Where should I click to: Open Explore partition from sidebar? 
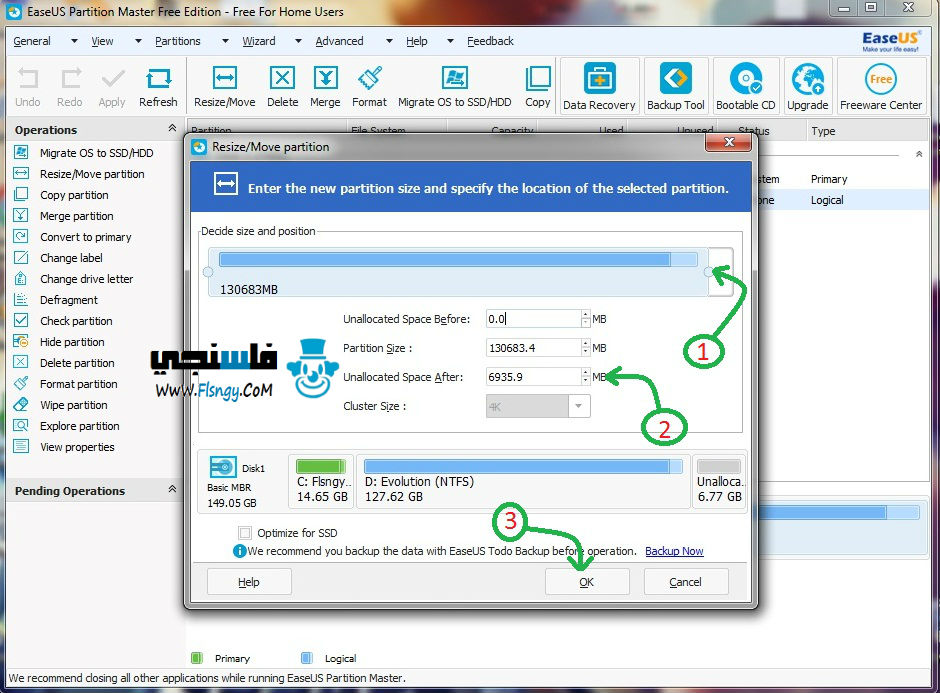coord(80,426)
